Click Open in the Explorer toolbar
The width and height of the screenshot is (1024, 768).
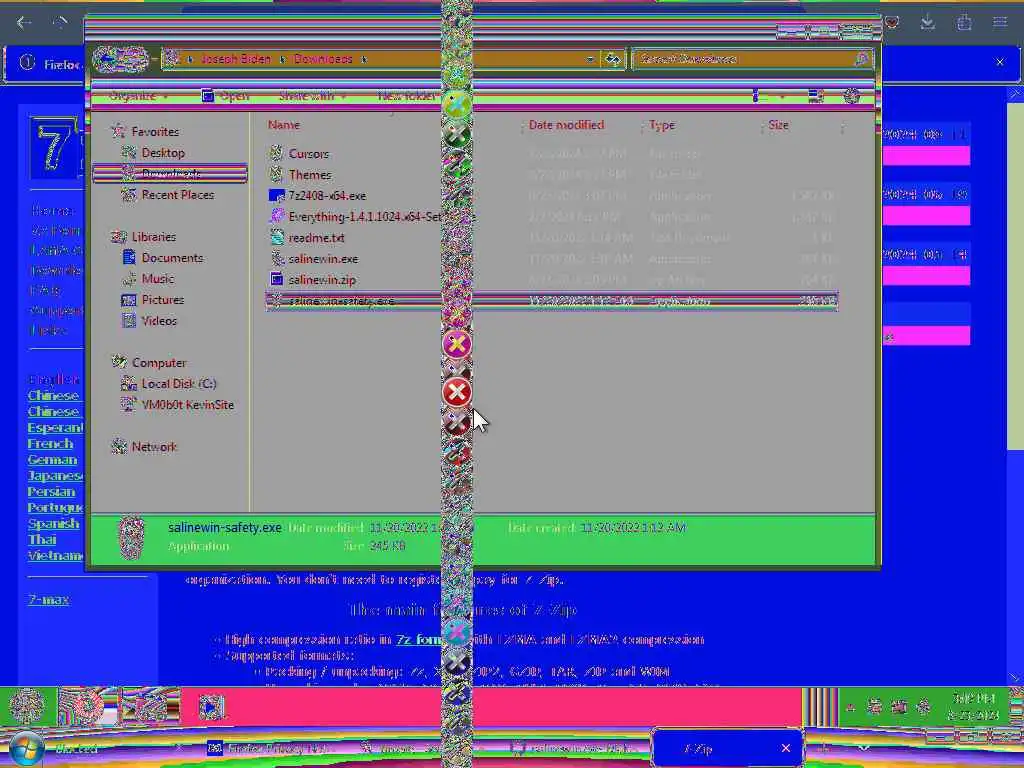click(226, 96)
